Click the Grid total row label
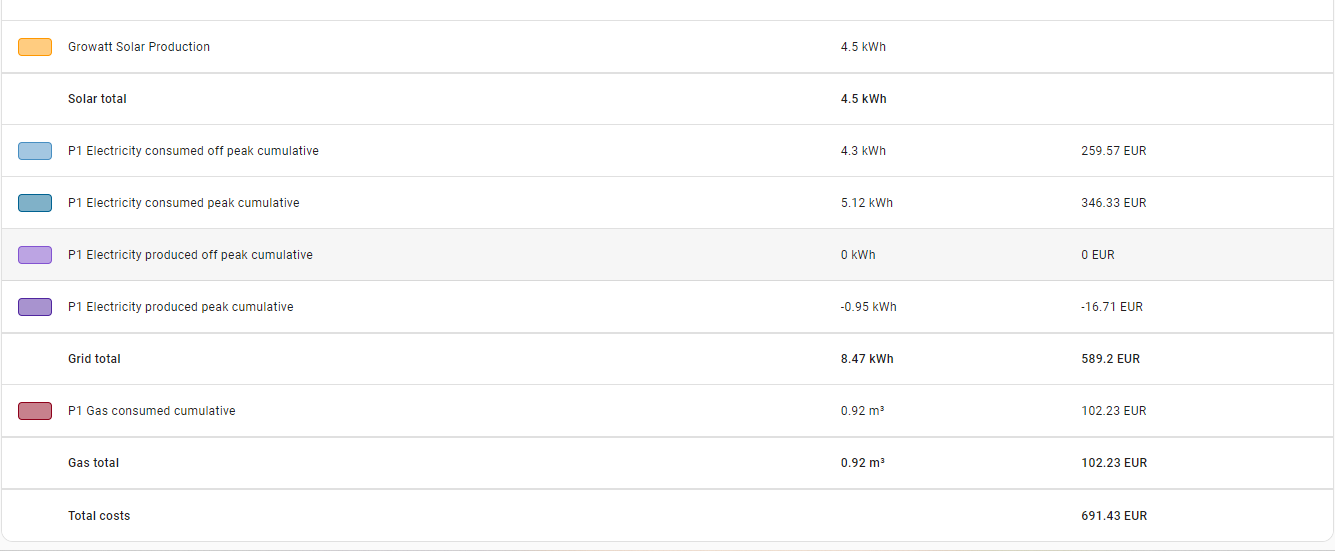The width and height of the screenshot is (1335, 551). click(x=94, y=359)
